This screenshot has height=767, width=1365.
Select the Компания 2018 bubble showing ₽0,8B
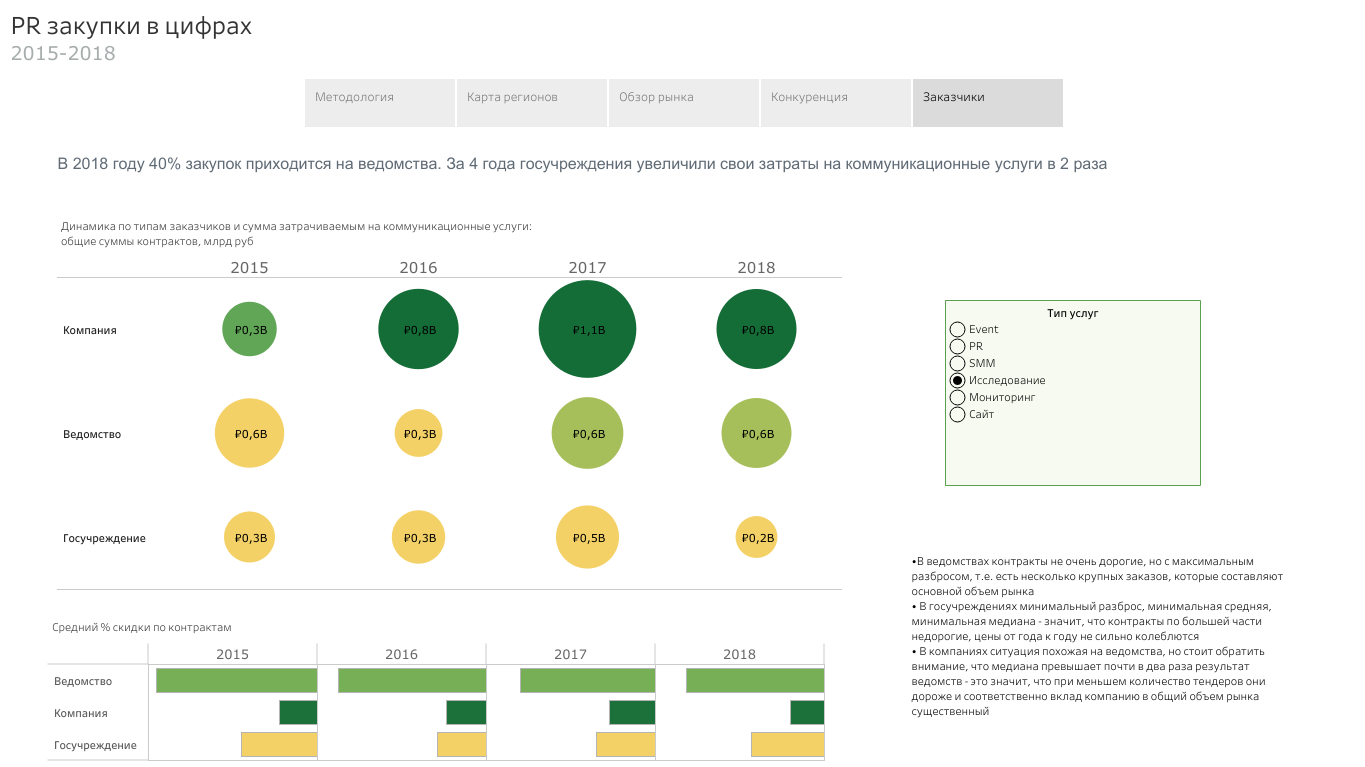(x=756, y=329)
